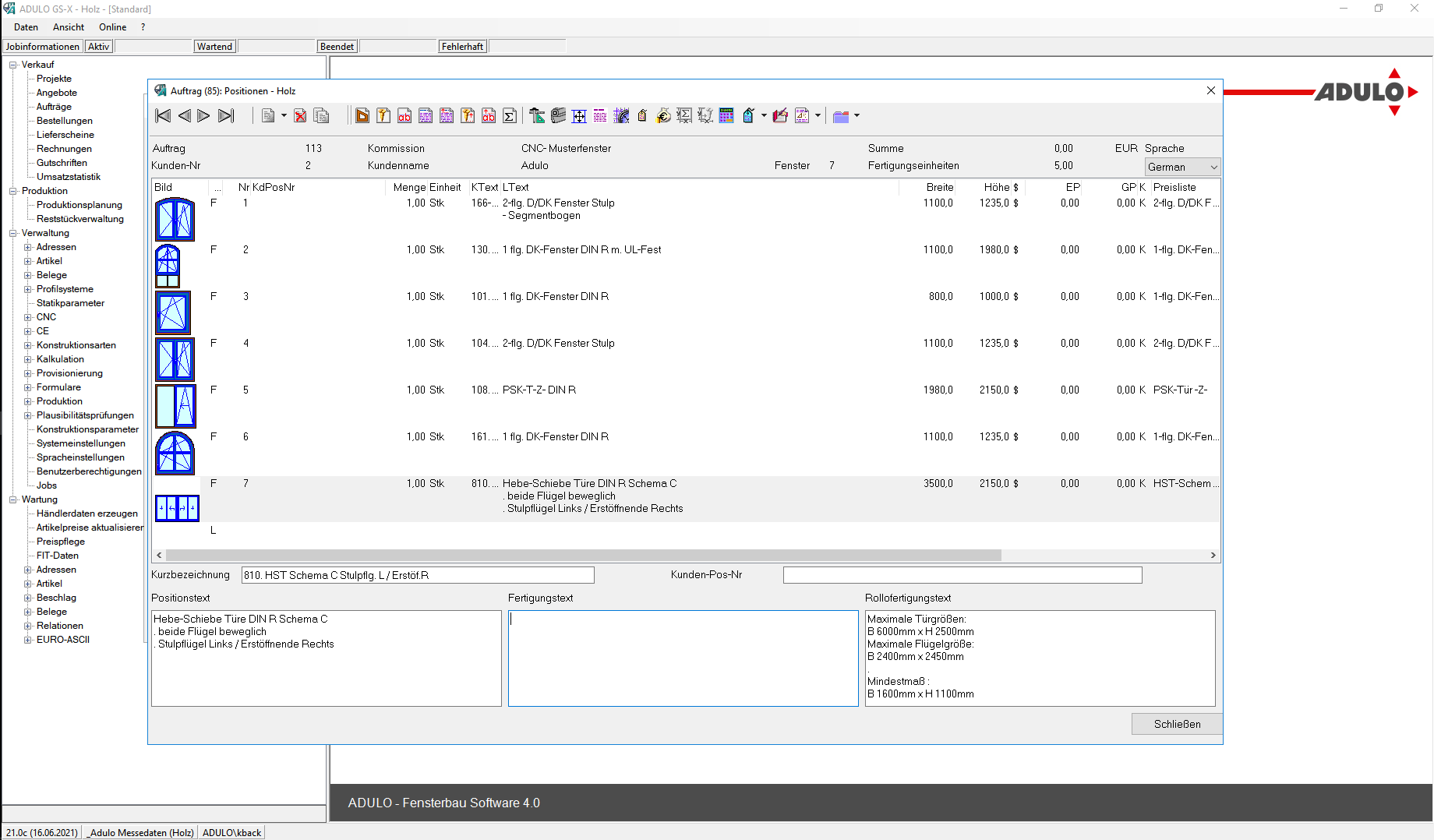Open the Ansicht menu

pyautogui.click(x=69, y=27)
